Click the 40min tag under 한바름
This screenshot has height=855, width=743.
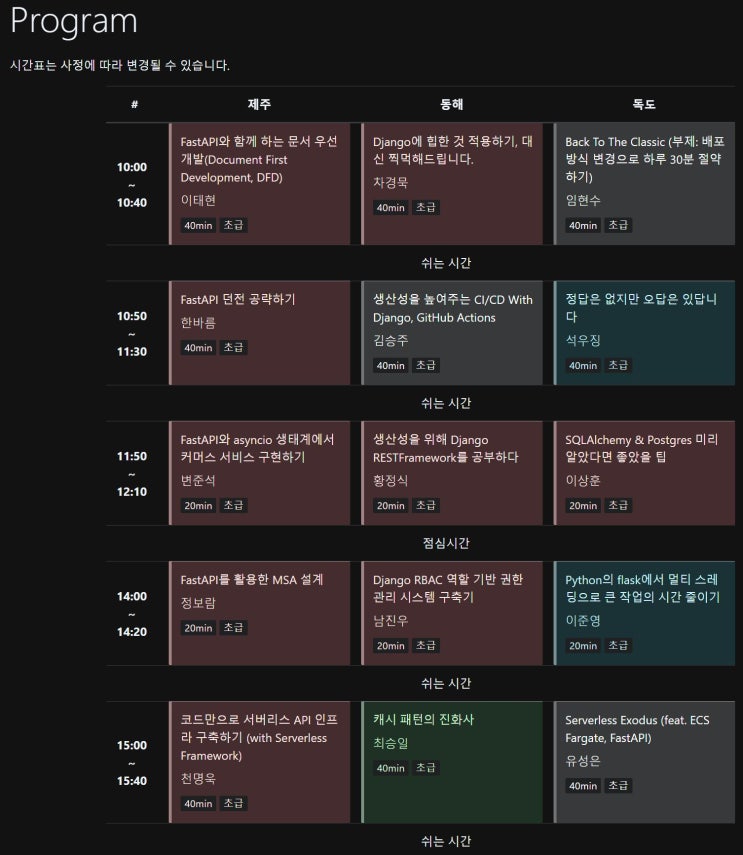197,348
